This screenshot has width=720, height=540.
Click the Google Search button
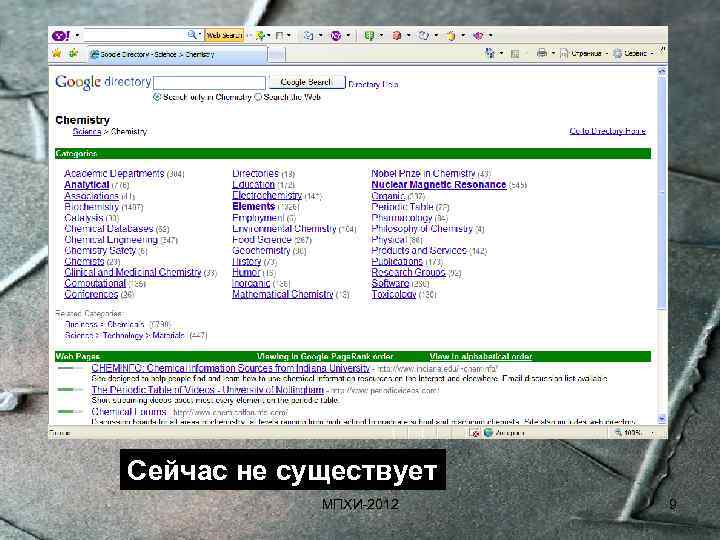[x=306, y=82]
